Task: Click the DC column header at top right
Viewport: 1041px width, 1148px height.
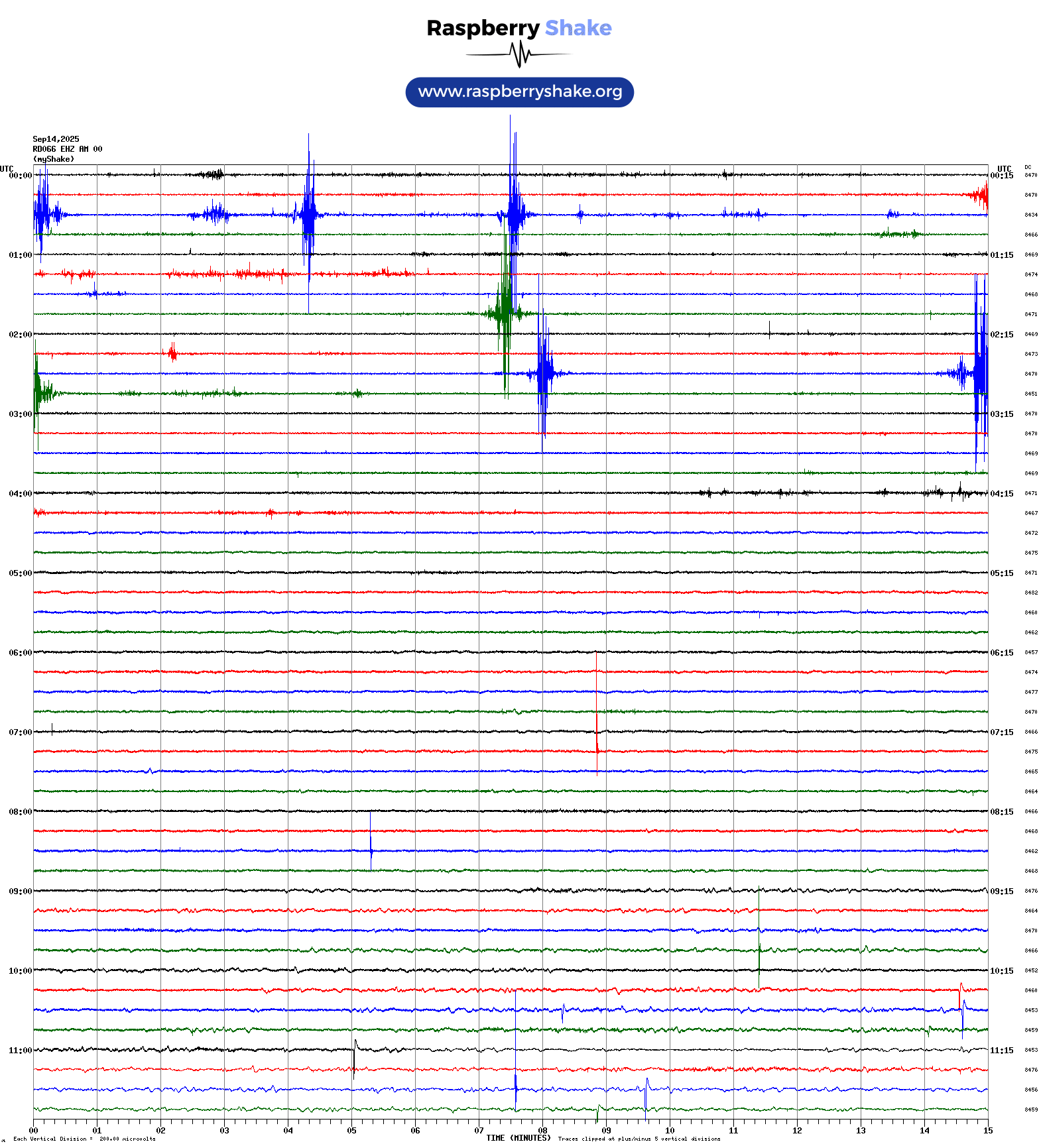Action: coord(1028,167)
